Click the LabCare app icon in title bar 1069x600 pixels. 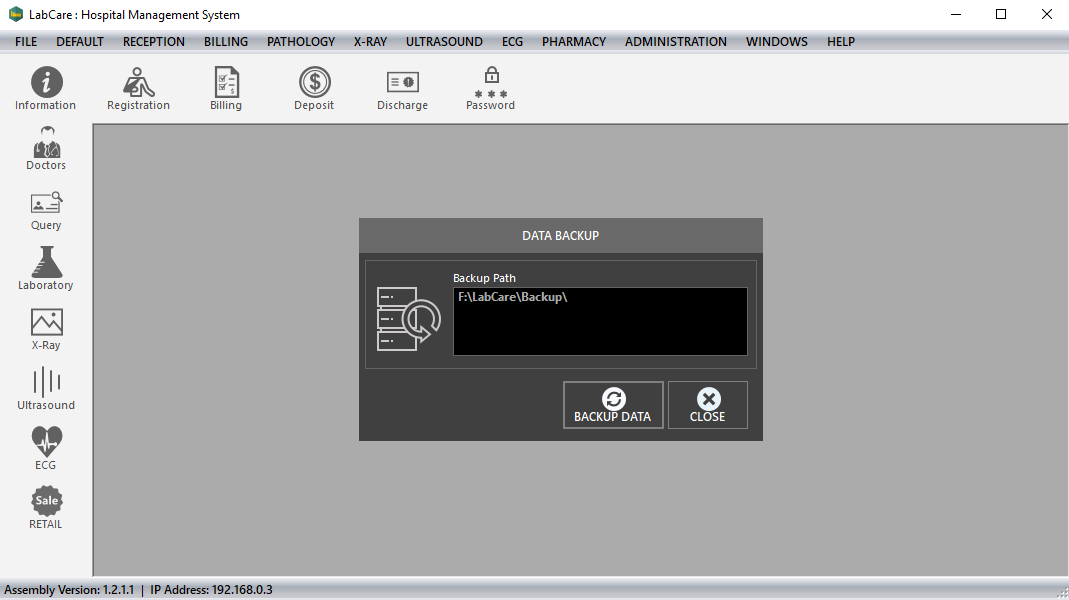[x=16, y=14]
